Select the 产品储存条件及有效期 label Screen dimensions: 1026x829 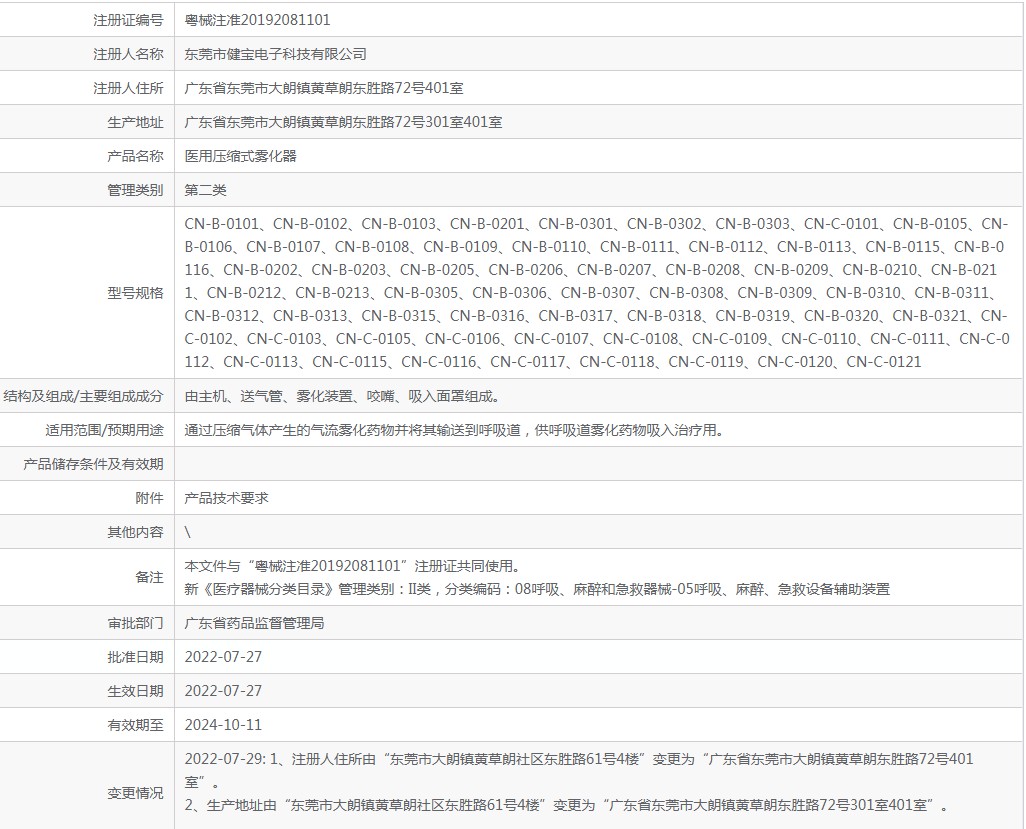(93, 465)
